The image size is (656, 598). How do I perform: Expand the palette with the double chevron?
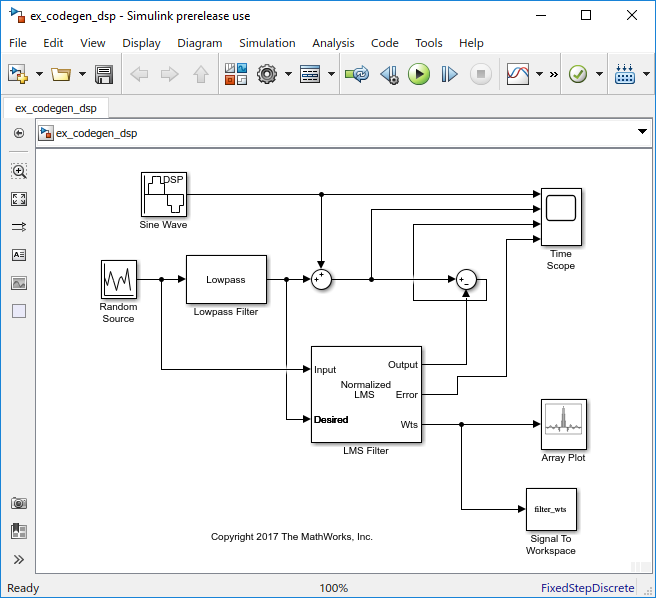(x=19, y=560)
